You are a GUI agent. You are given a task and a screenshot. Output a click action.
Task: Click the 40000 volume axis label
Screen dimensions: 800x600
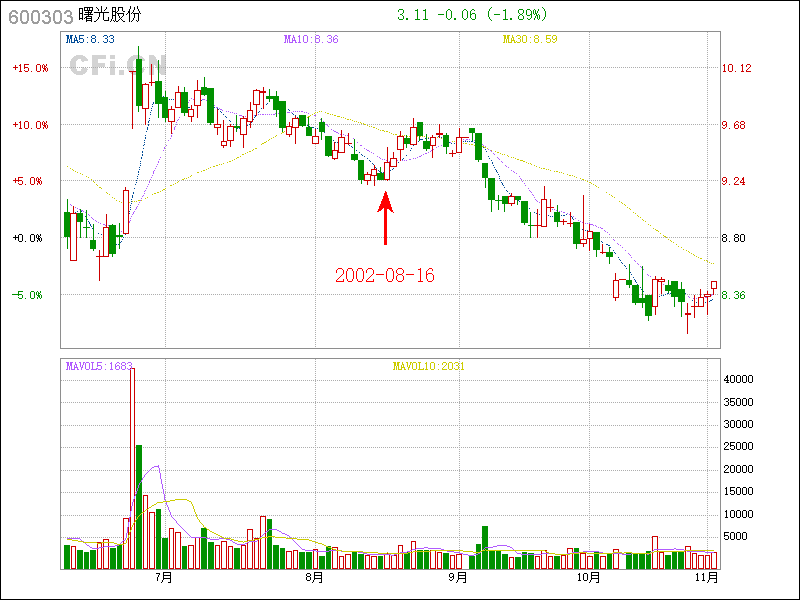coord(738,379)
